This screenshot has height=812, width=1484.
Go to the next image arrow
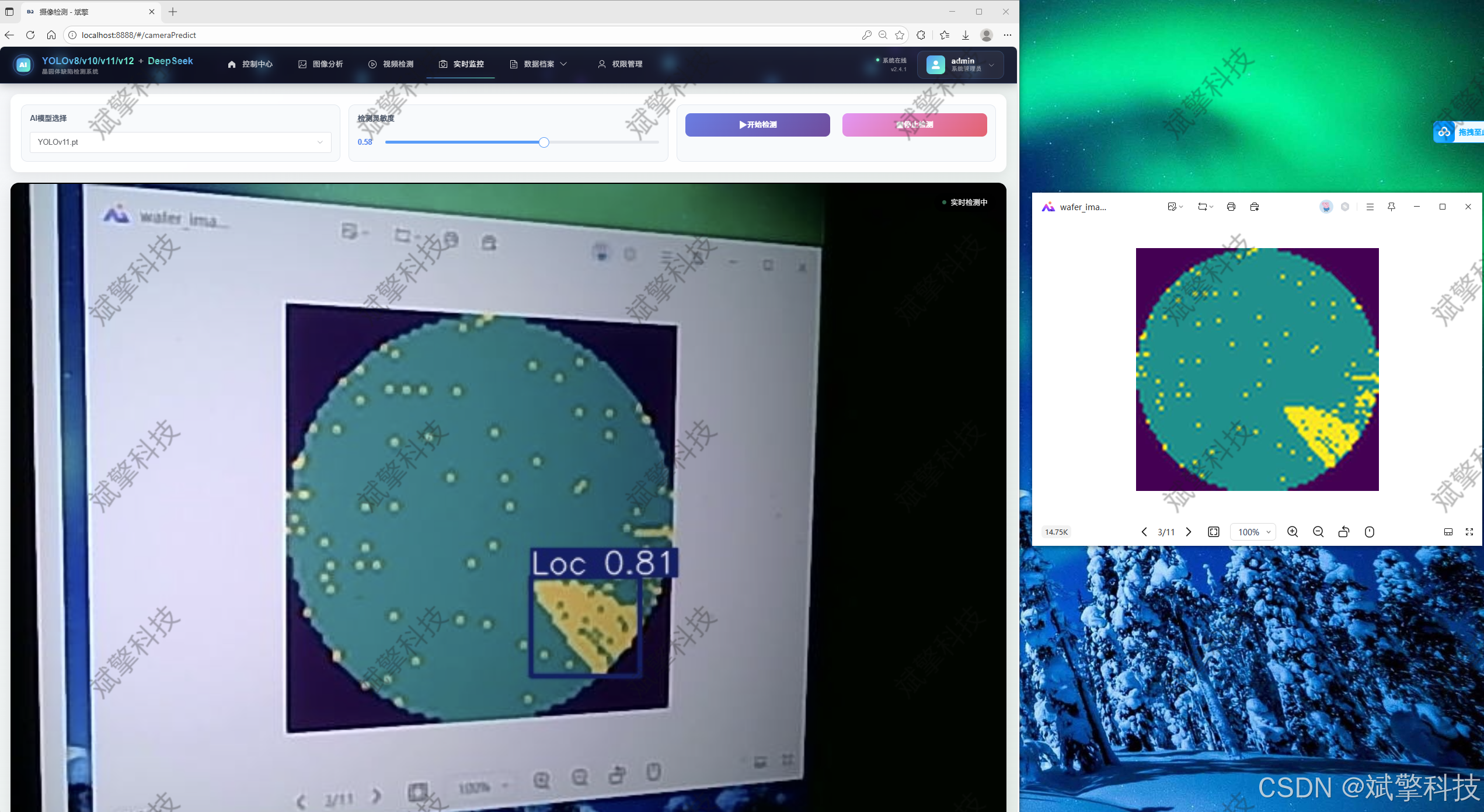[1189, 532]
